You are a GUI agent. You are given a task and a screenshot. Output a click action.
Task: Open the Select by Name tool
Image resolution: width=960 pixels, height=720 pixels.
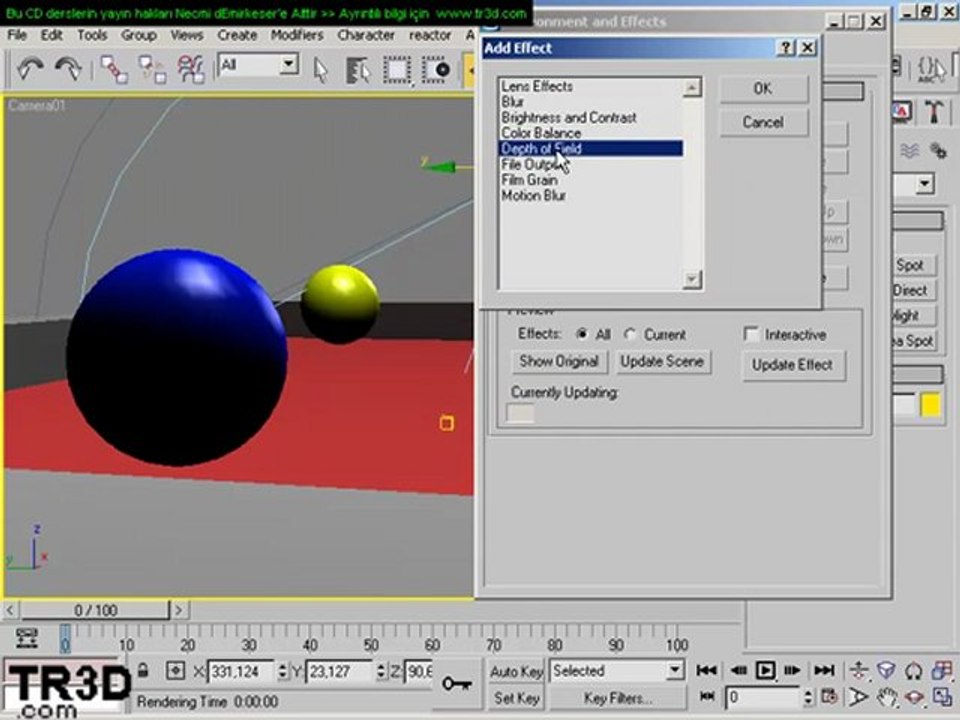tap(359, 70)
